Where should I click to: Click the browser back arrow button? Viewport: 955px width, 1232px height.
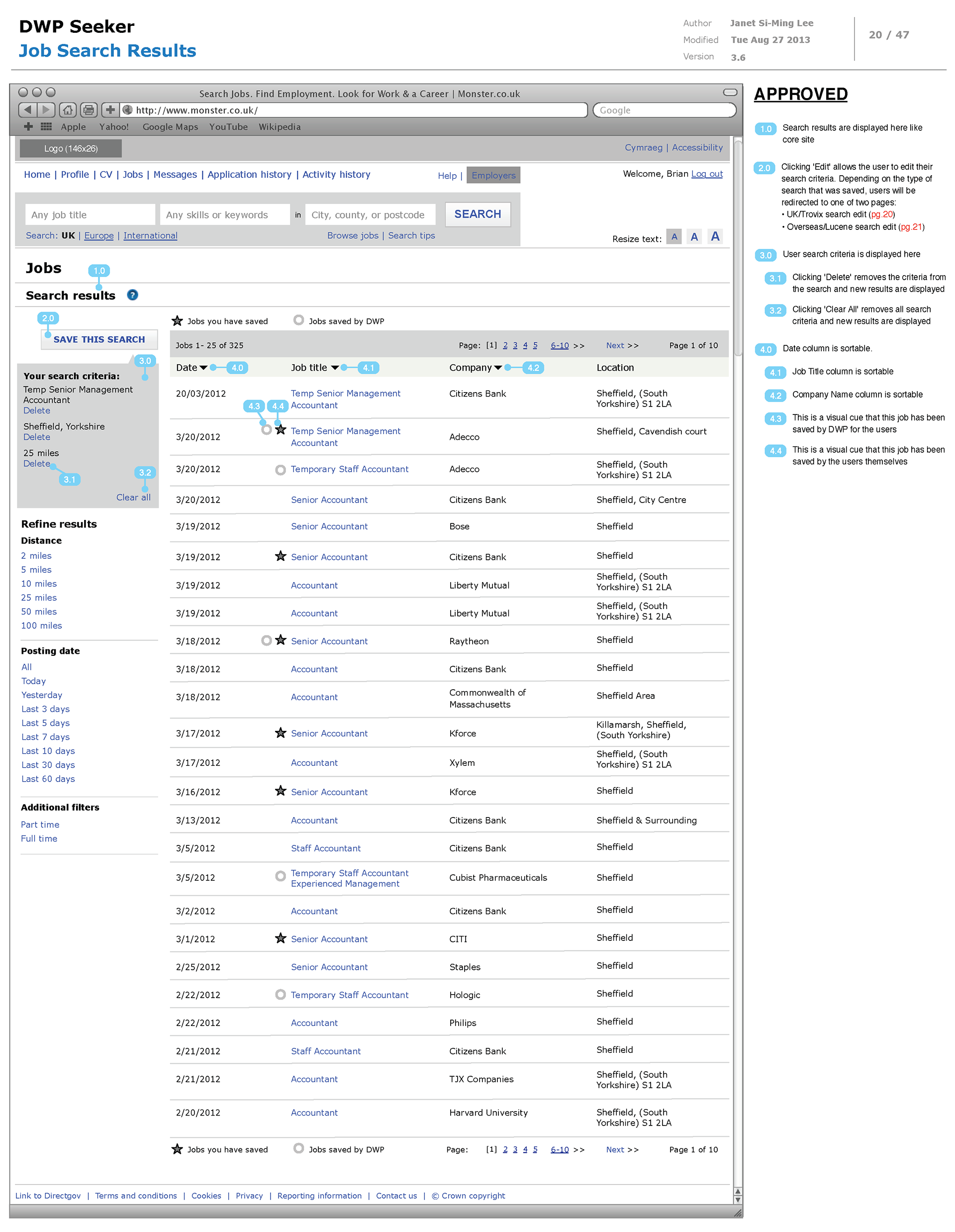pyautogui.click(x=28, y=109)
